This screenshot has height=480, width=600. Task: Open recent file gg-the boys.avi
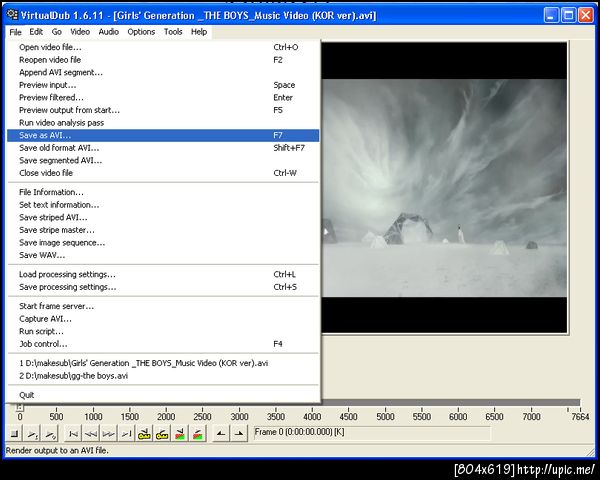coord(163,376)
